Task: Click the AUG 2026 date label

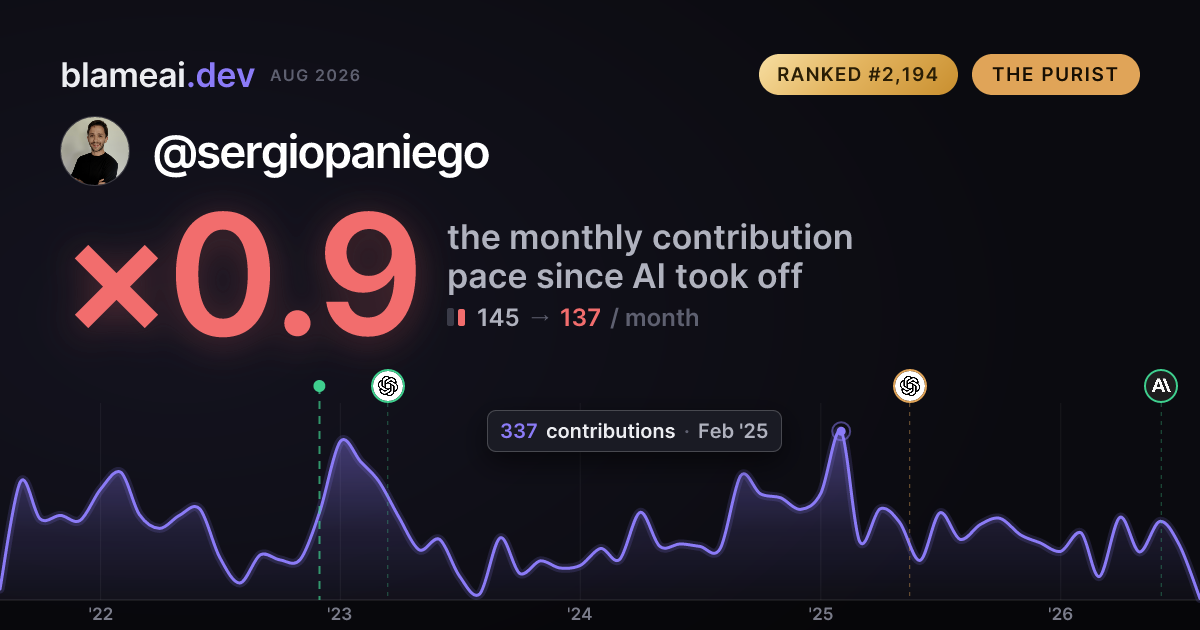Action: 315,76
